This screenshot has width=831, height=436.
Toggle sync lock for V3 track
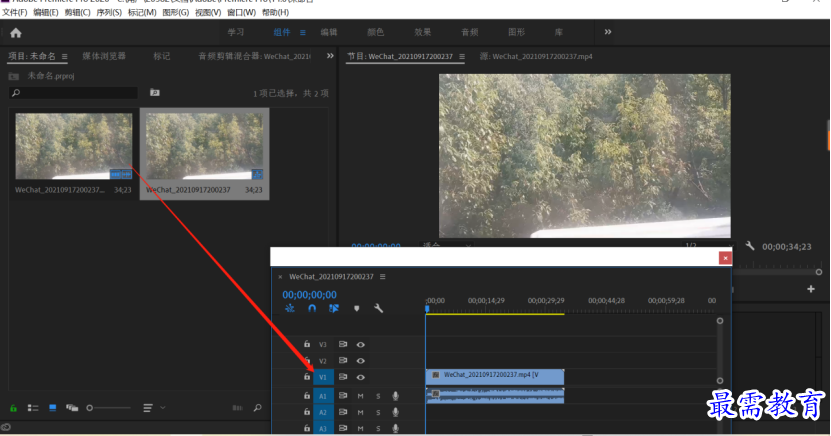click(x=343, y=344)
